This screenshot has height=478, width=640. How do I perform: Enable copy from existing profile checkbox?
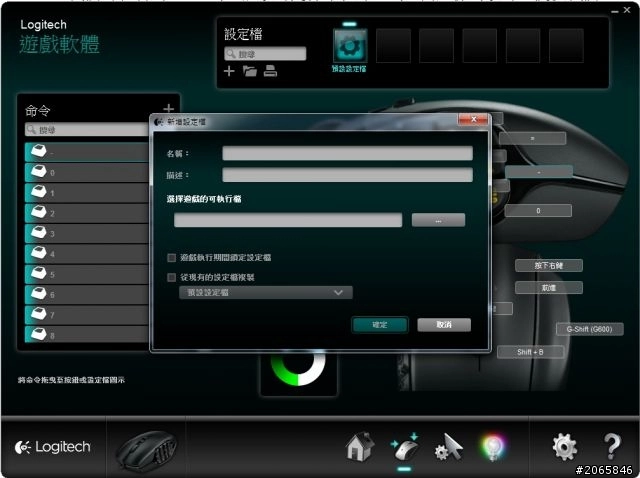coord(171,278)
